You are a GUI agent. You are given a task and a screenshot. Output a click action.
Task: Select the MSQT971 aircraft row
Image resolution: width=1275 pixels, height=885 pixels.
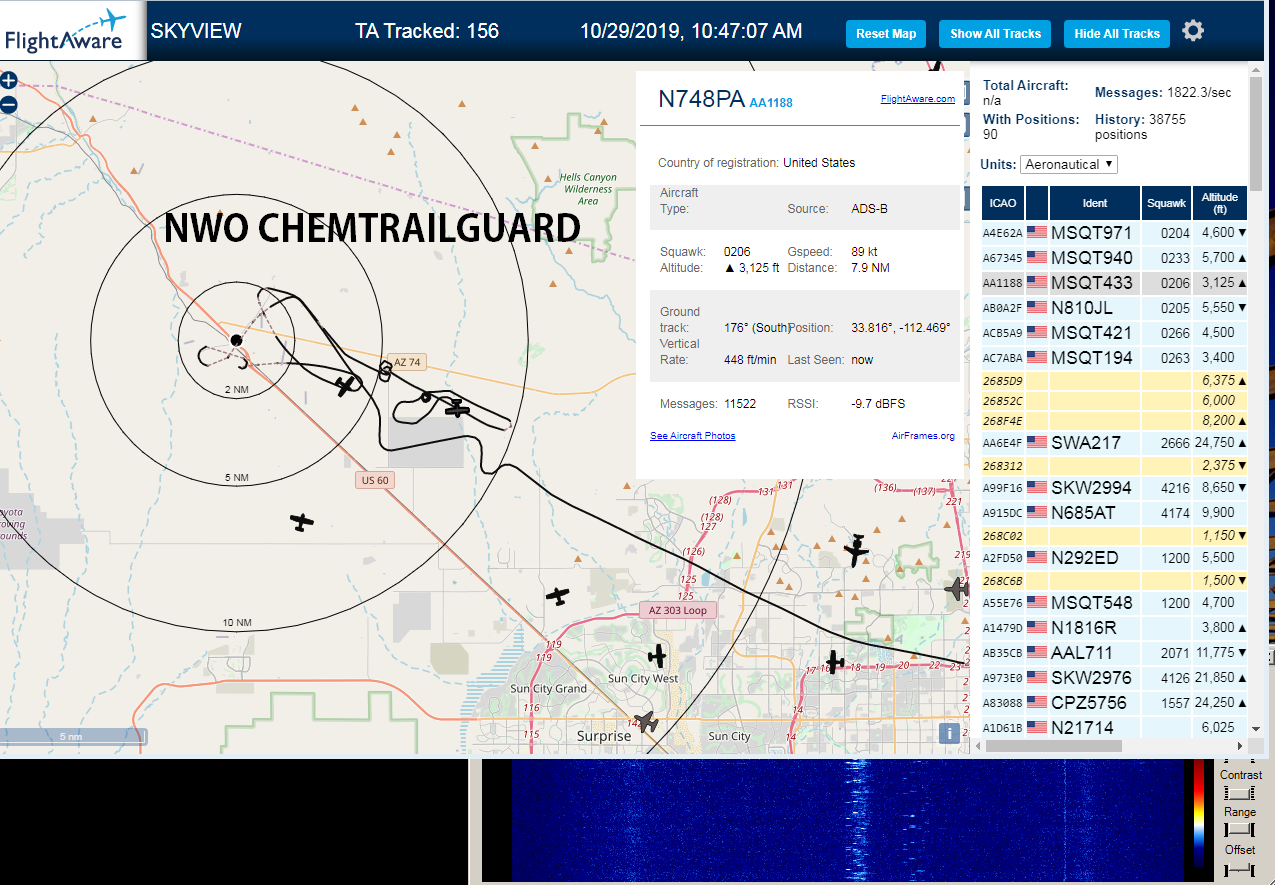(1115, 232)
